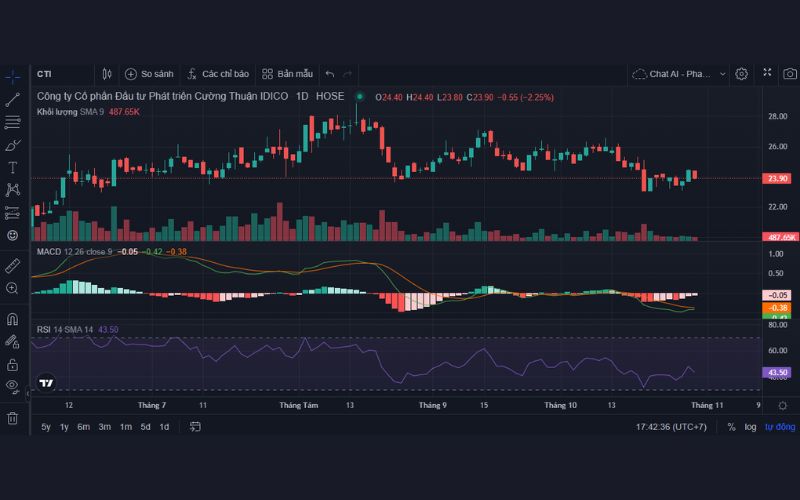This screenshot has width=800, height=500.
Task: Select the ruler measure tool
Action: [x=12, y=265]
